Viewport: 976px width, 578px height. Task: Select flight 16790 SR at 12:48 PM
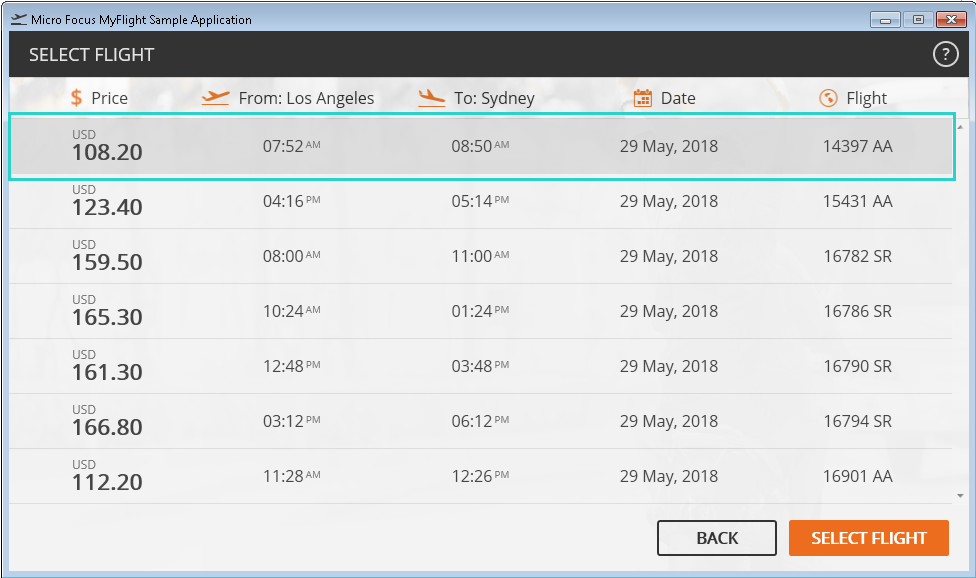click(481, 367)
